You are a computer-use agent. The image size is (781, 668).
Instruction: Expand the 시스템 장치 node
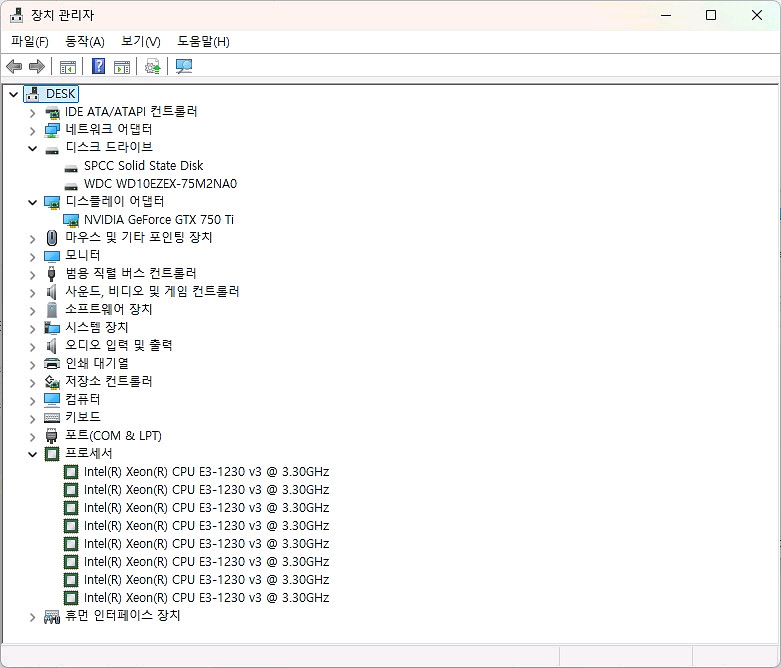(x=32, y=329)
